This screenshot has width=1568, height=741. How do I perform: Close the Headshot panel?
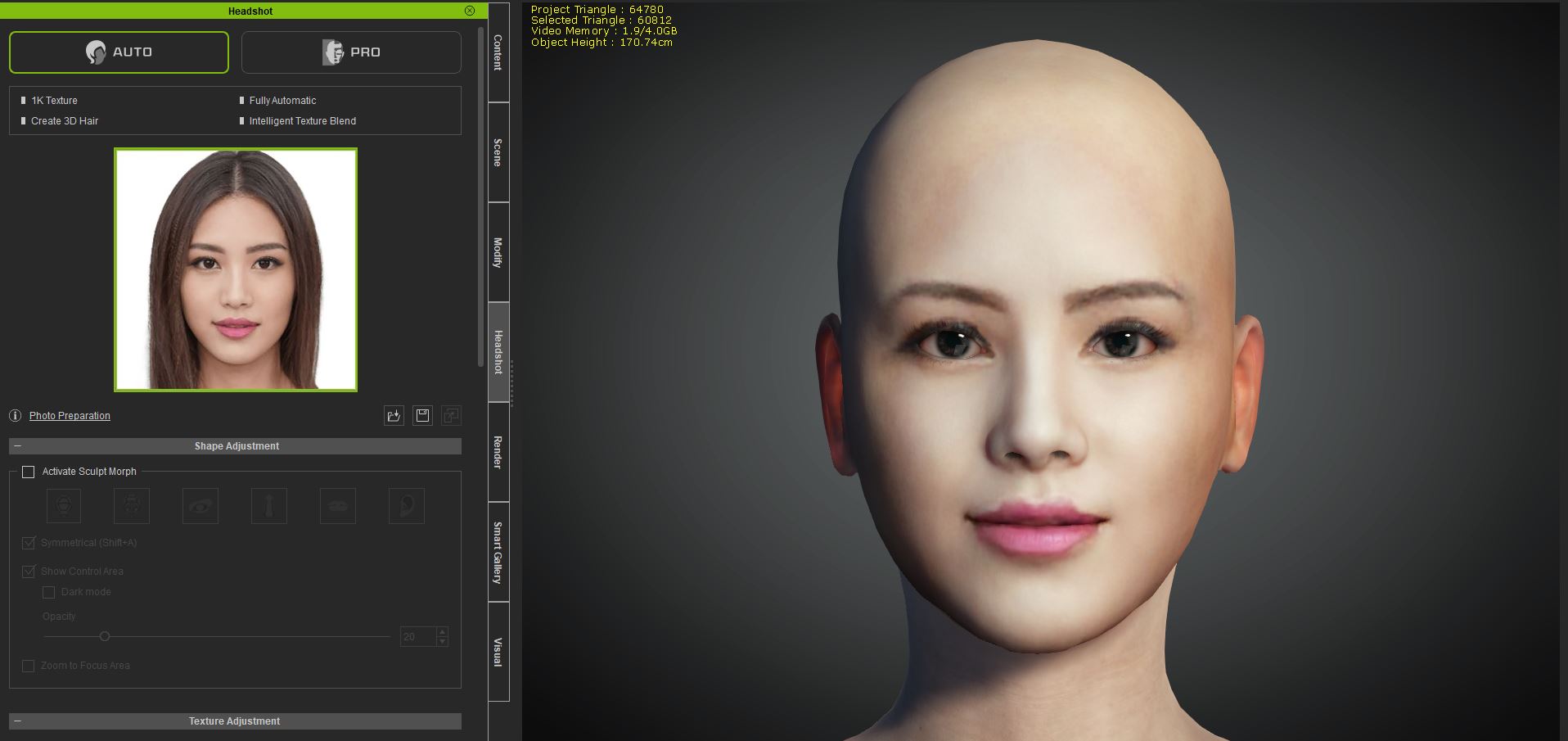point(470,11)
